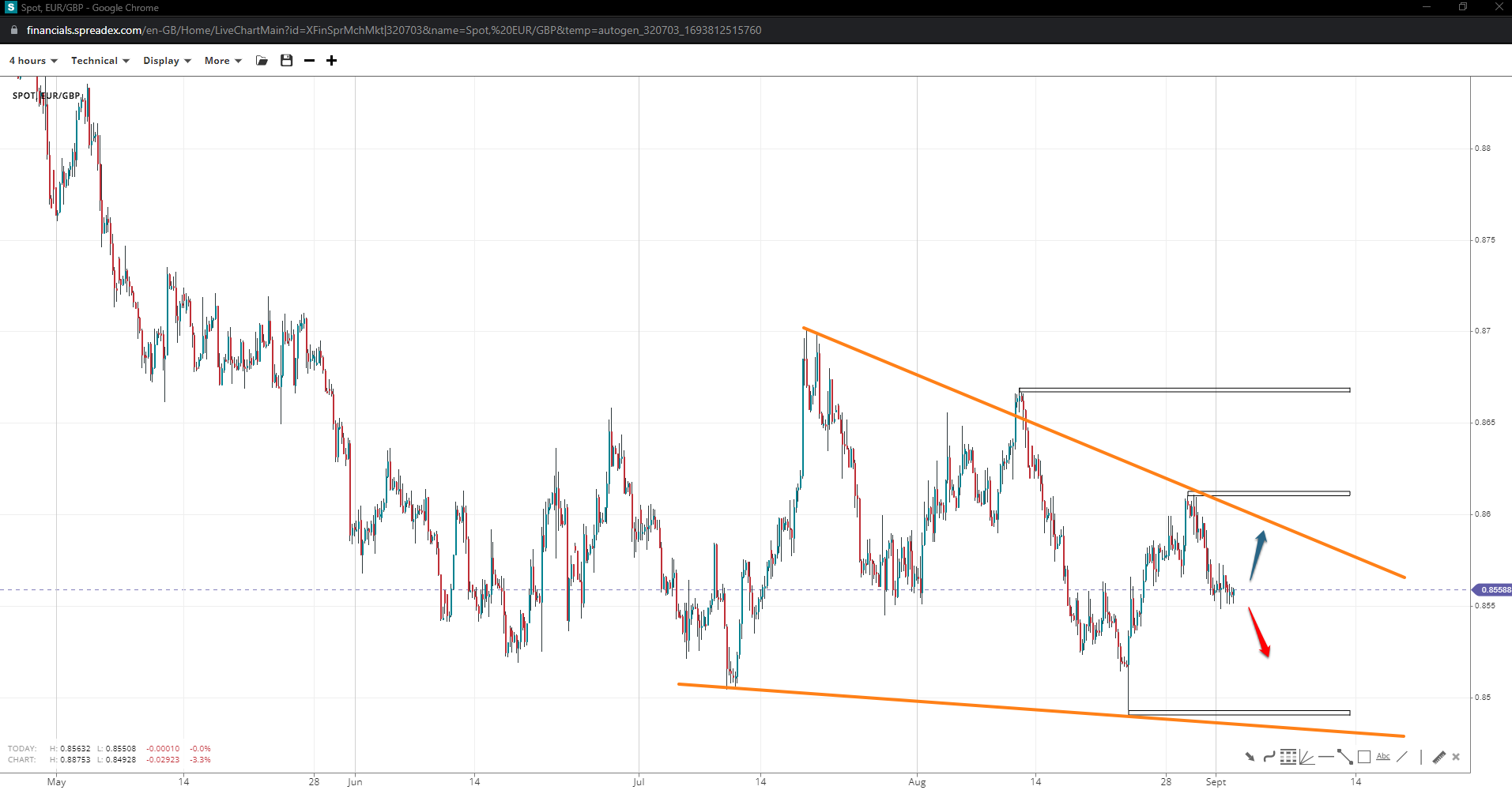Viewport: 1512px width, 790px height.
Task: Click the open folder load-chart icon
Action: click(262, 61)
